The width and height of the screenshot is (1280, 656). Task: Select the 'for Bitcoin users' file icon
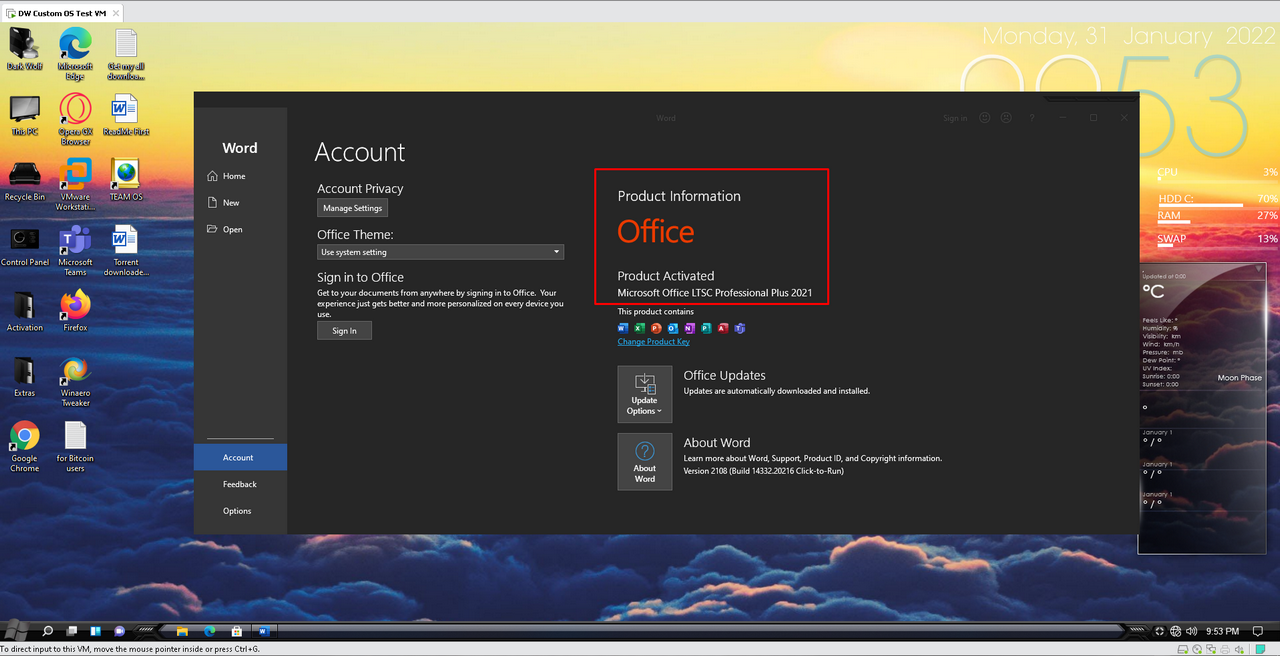coord(75,446)
